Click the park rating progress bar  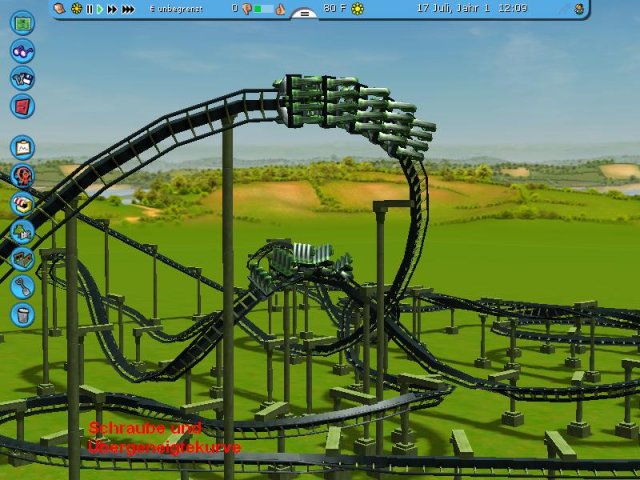click(264, 9)
